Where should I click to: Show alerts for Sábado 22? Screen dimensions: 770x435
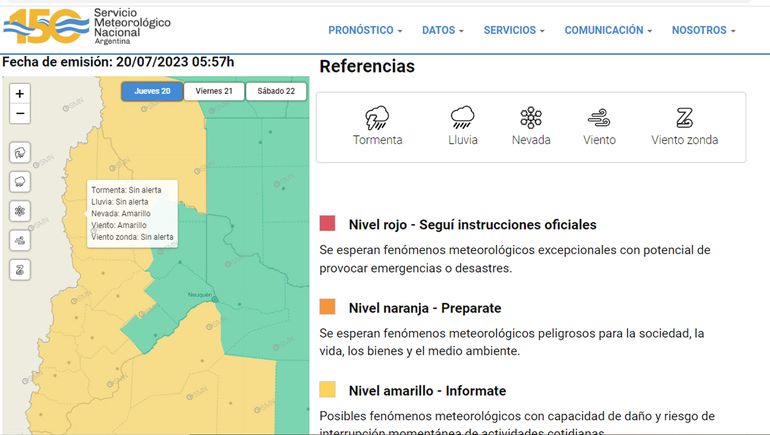click(x=276, y=91)
